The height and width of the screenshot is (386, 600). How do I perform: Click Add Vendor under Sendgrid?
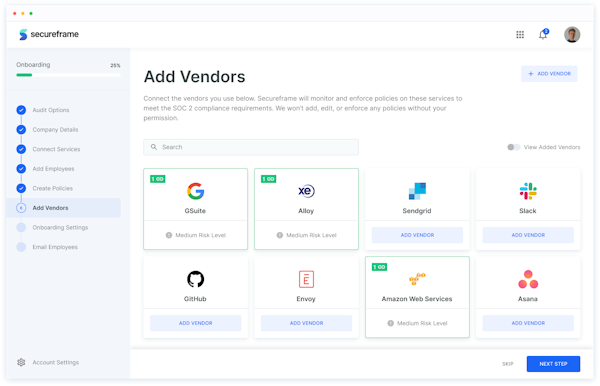(417, 235)
